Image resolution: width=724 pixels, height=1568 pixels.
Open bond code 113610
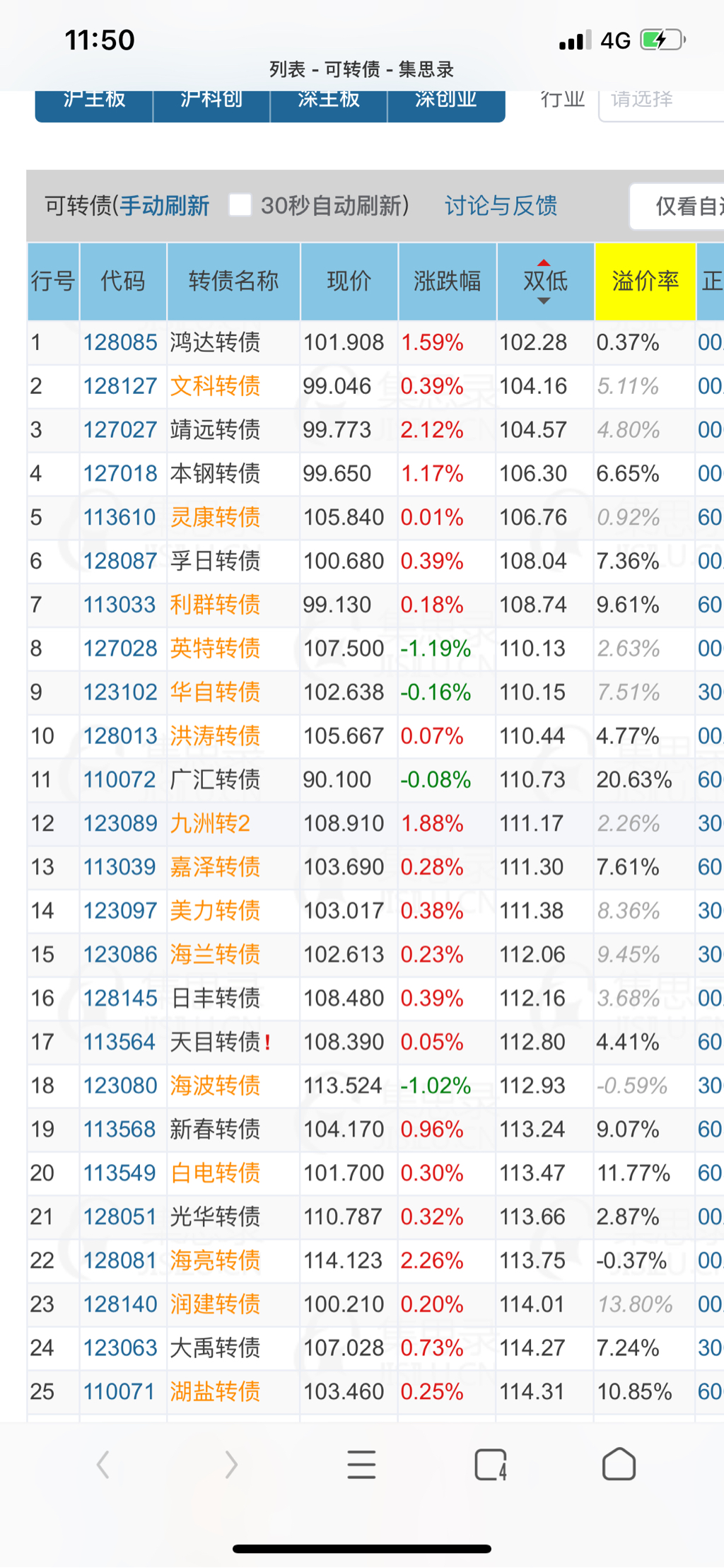click(x=119, y=517)
